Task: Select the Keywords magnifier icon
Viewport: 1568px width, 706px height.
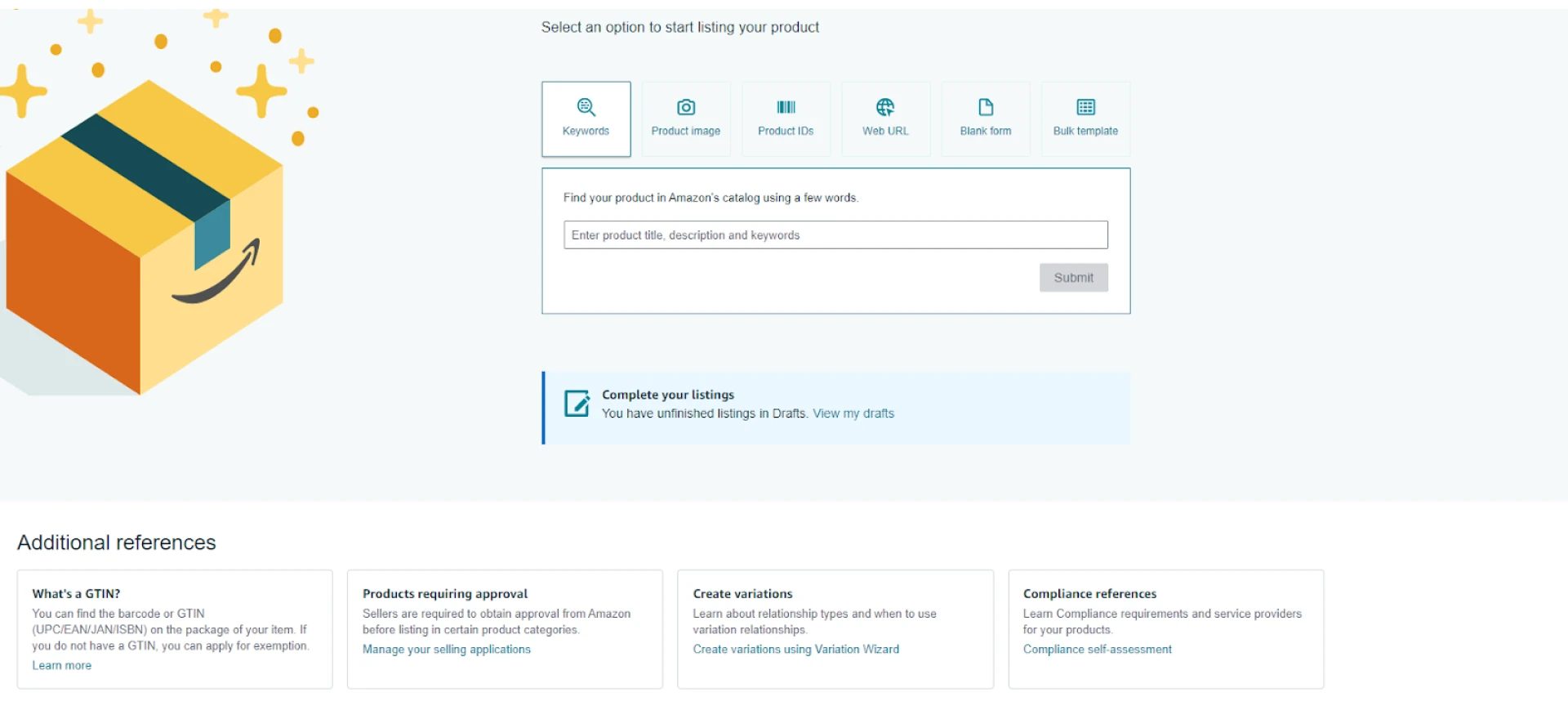Action: point(586,107)
